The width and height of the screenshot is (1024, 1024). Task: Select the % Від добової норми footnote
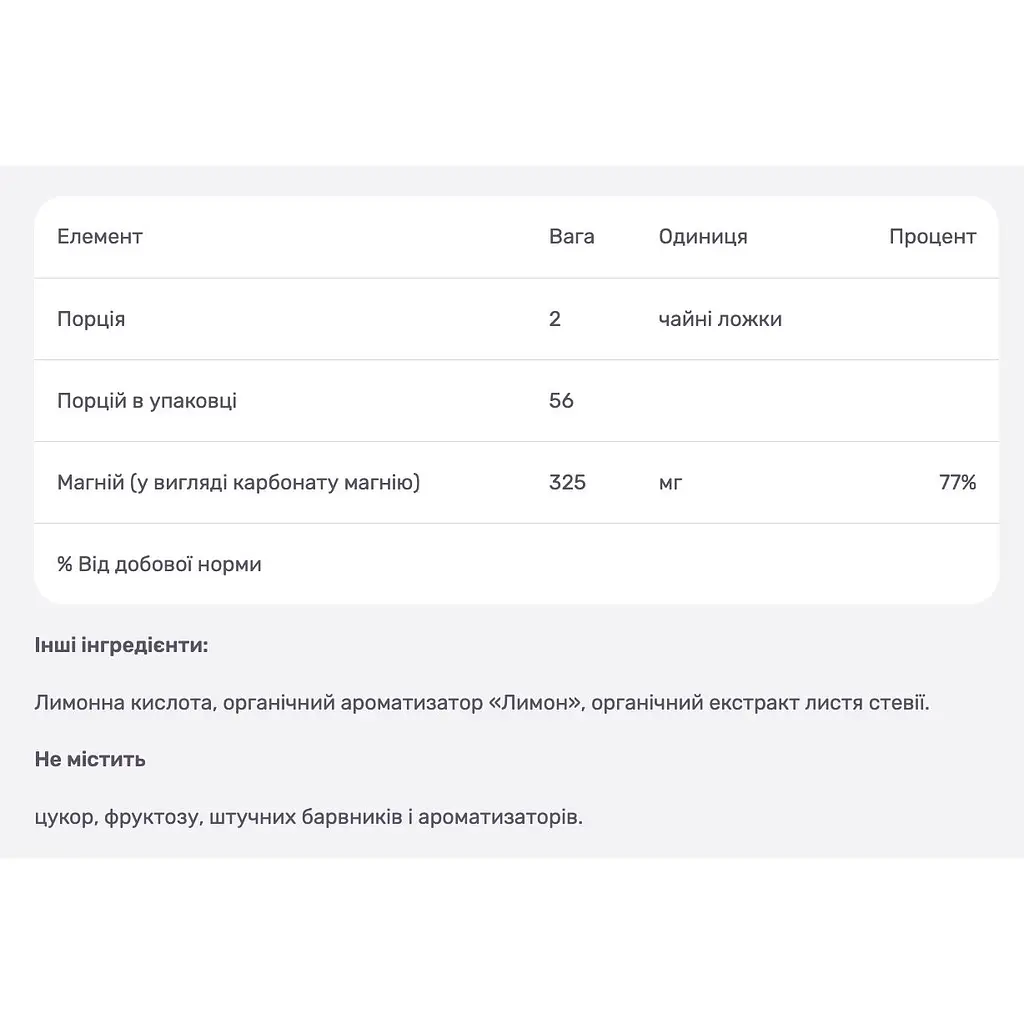click(159, 564)
